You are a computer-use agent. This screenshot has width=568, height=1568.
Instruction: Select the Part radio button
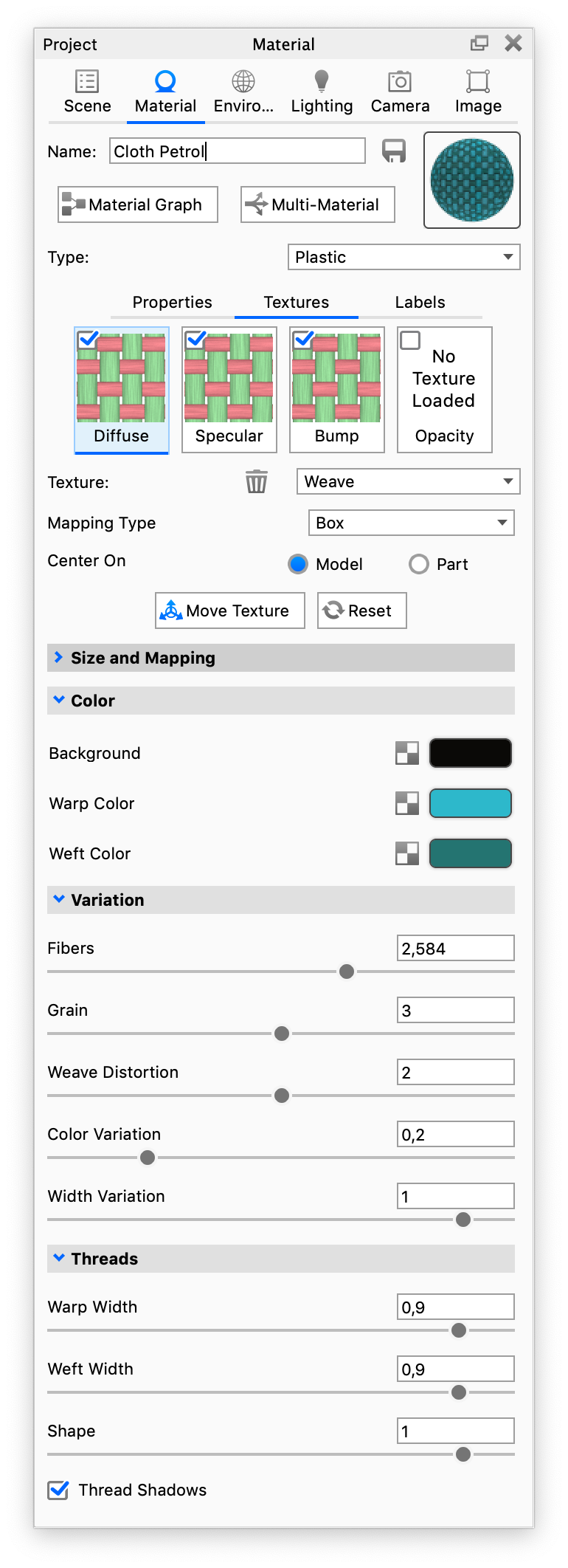pyautogui.click(x=419, y=564)
